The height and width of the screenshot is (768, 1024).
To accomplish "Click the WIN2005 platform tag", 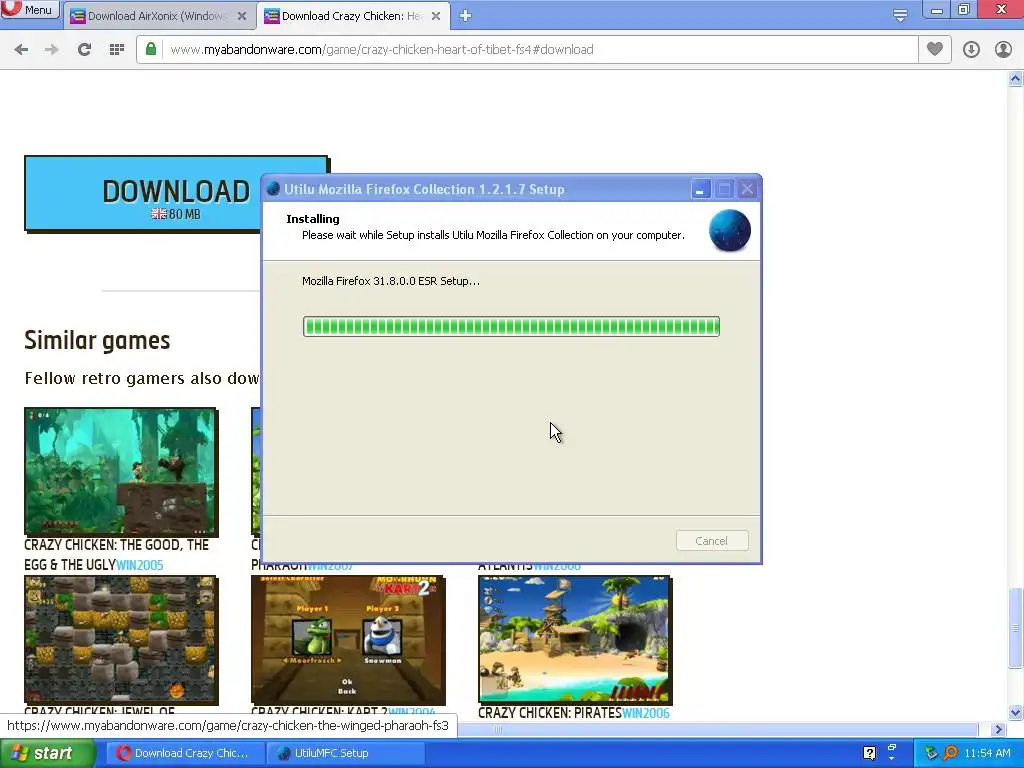I will click(140, 565).
